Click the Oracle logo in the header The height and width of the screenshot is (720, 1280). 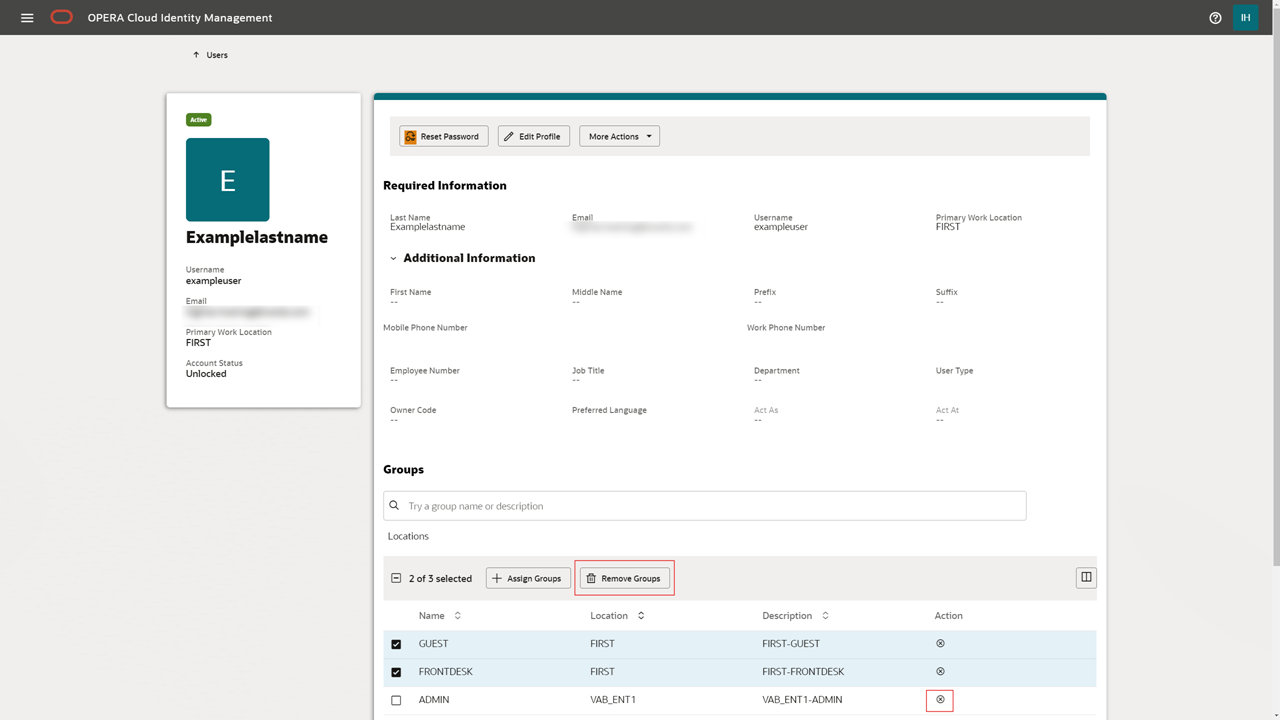(61, 17)
